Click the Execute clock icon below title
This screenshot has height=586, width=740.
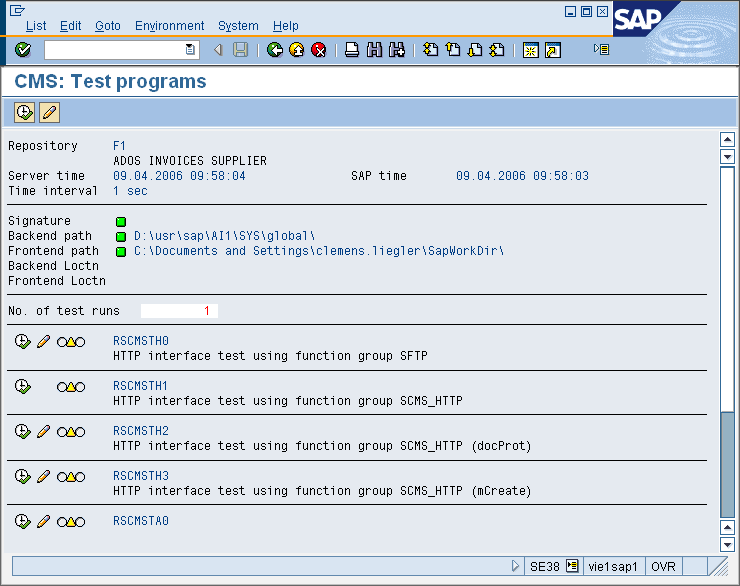point(25,112)
